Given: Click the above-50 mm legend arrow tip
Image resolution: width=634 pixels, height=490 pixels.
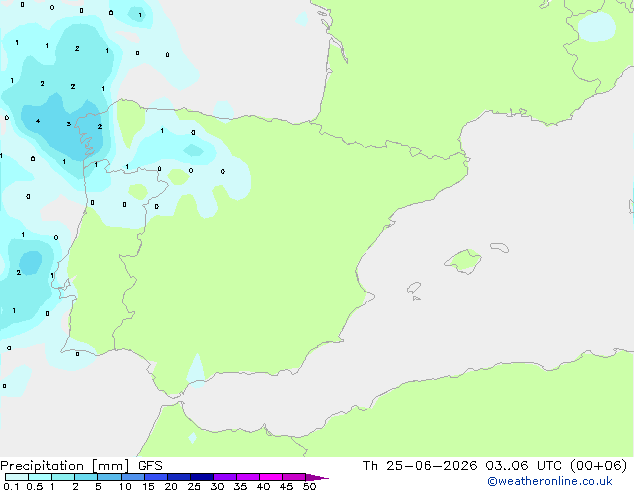Looking at the screenshot, I should [x=317, y=477].
